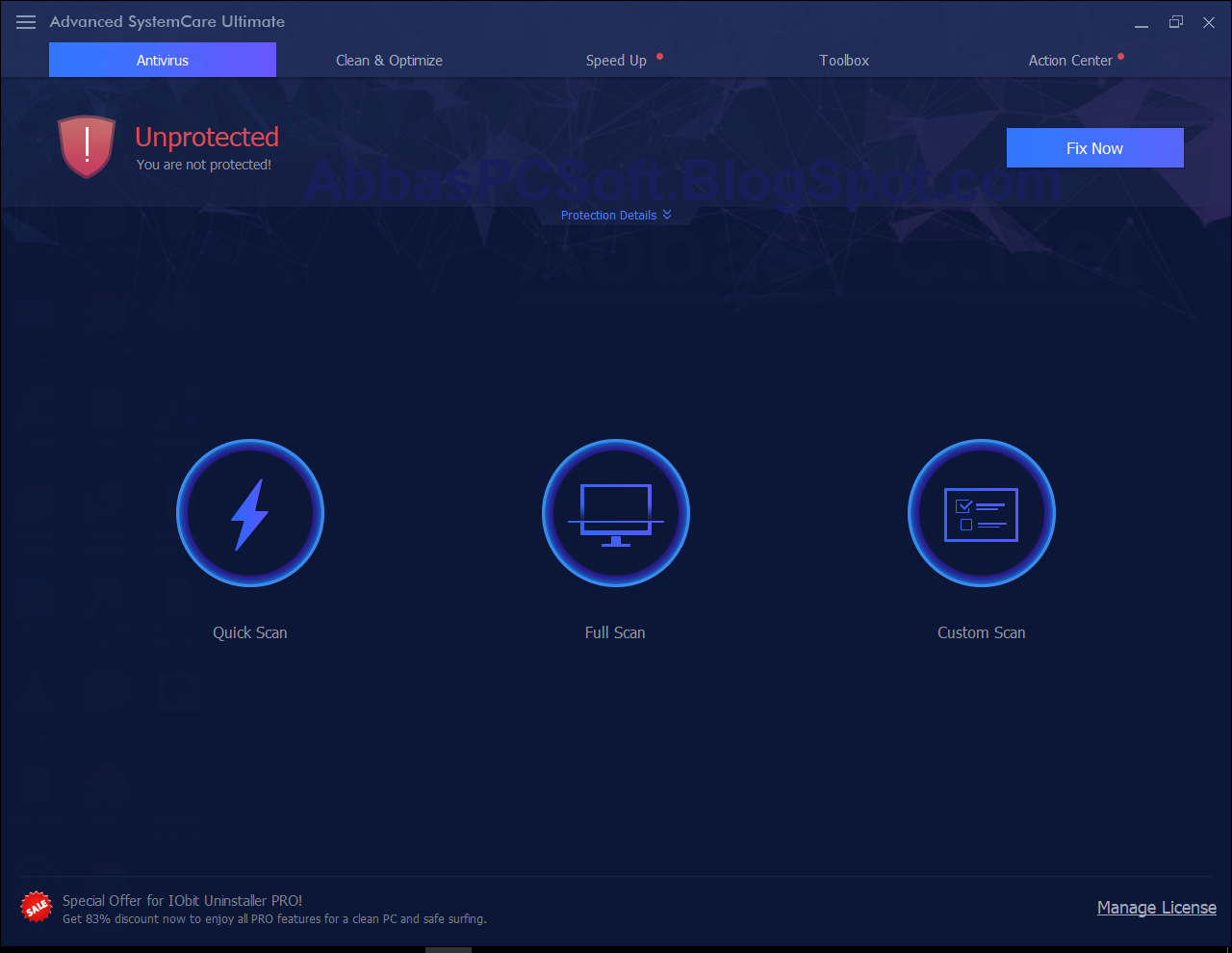Open the Action Center tab
The image size is (1232, 953).
coord(1071,60)
